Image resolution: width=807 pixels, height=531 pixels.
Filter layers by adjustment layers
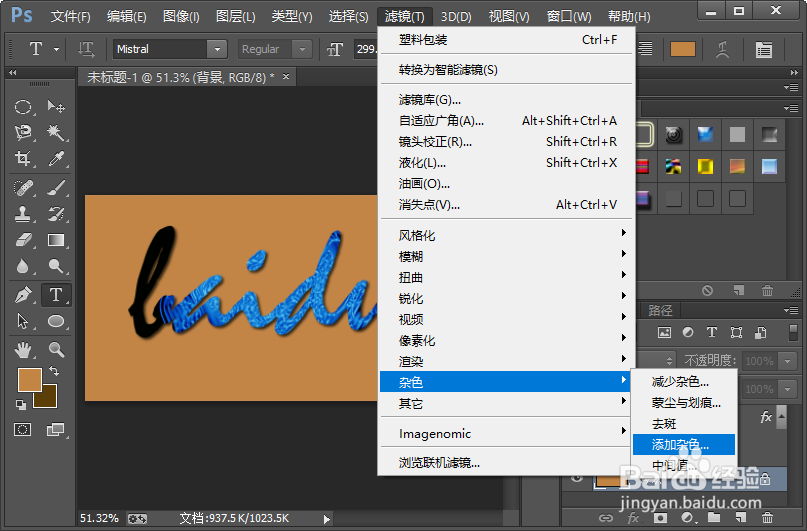coord(688,332)
